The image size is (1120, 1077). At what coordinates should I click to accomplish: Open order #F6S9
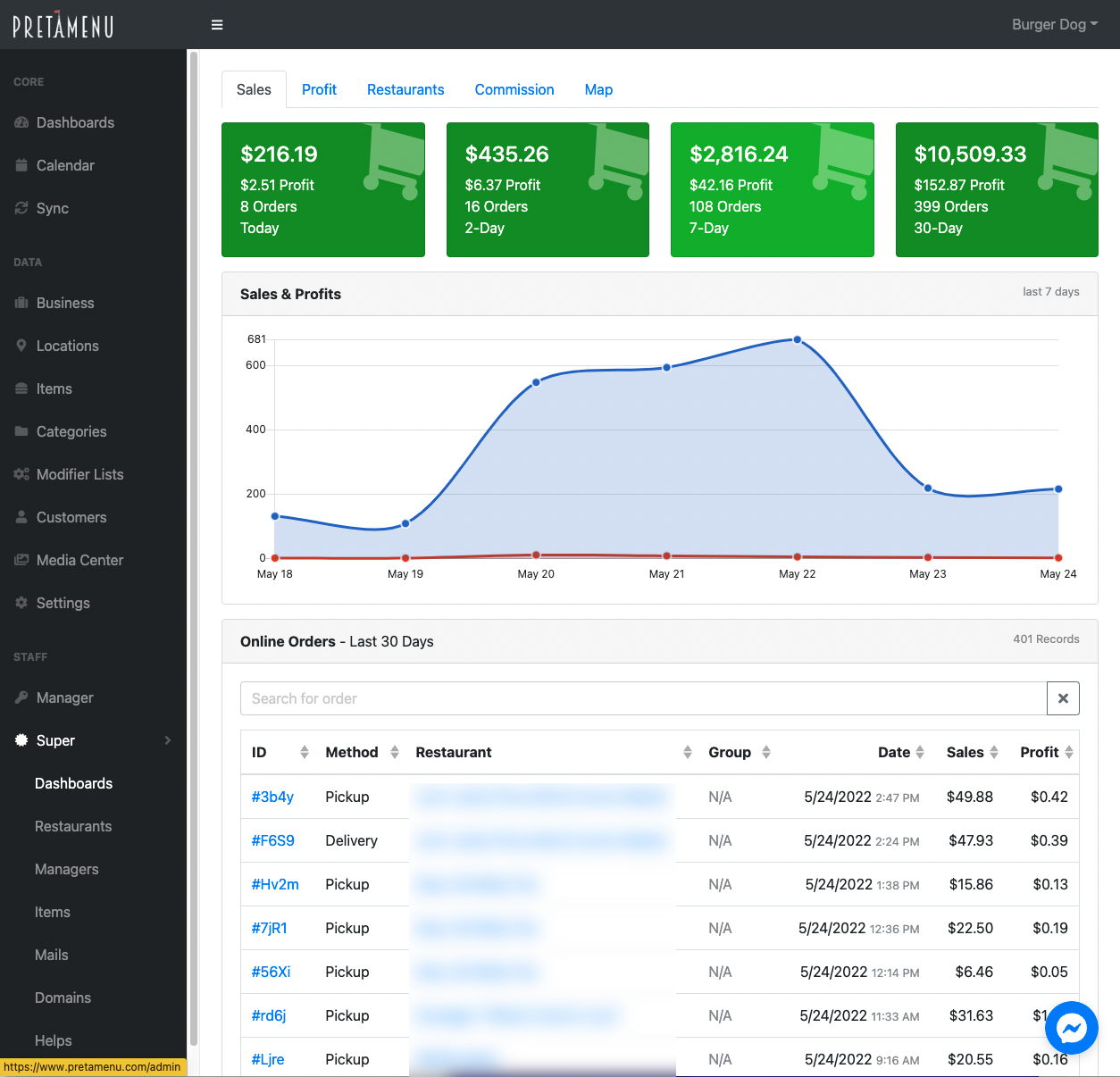click(272, 840)
